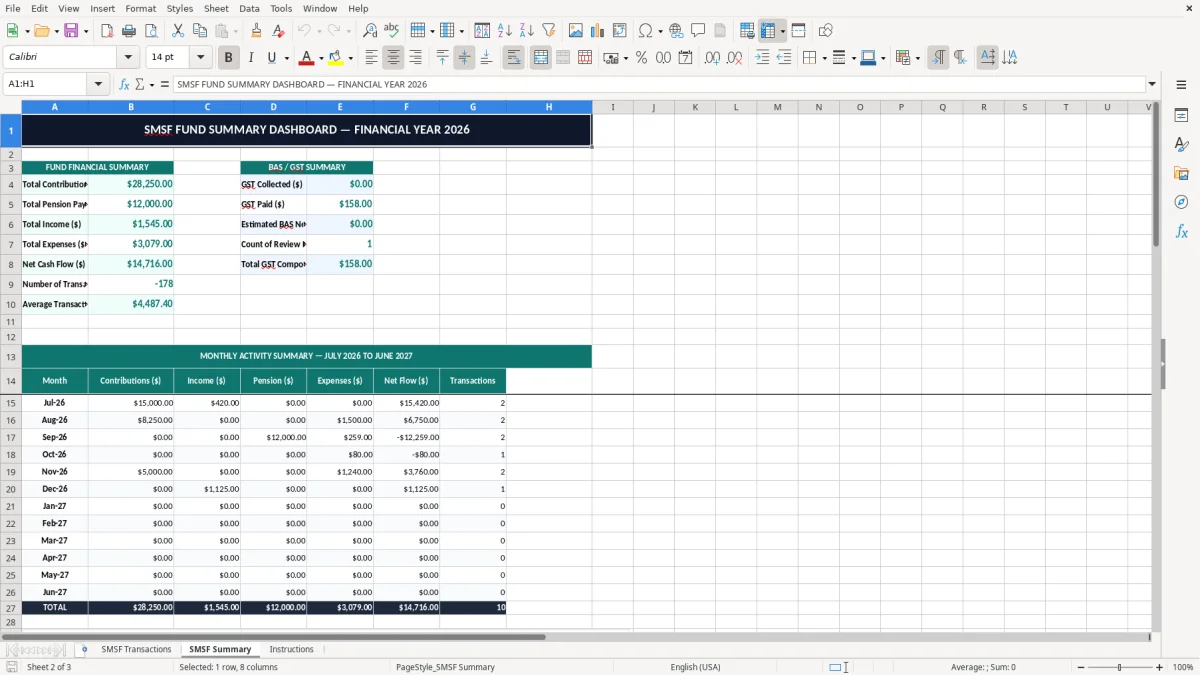Toggle Print Preview

point(151,31)
